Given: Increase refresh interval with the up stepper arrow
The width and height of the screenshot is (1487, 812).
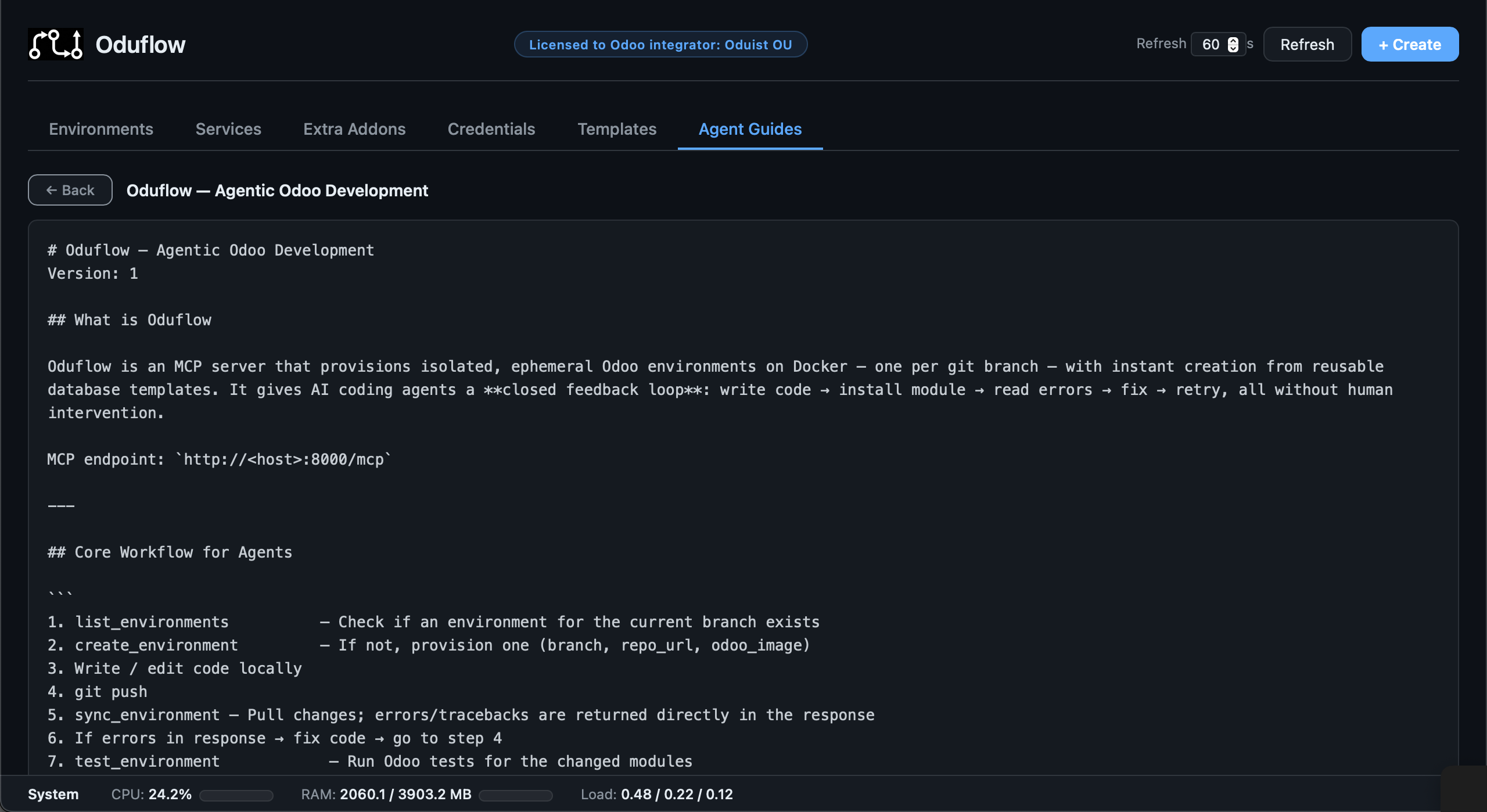Looking at the screenshot, I should [x=1233, y=41].
